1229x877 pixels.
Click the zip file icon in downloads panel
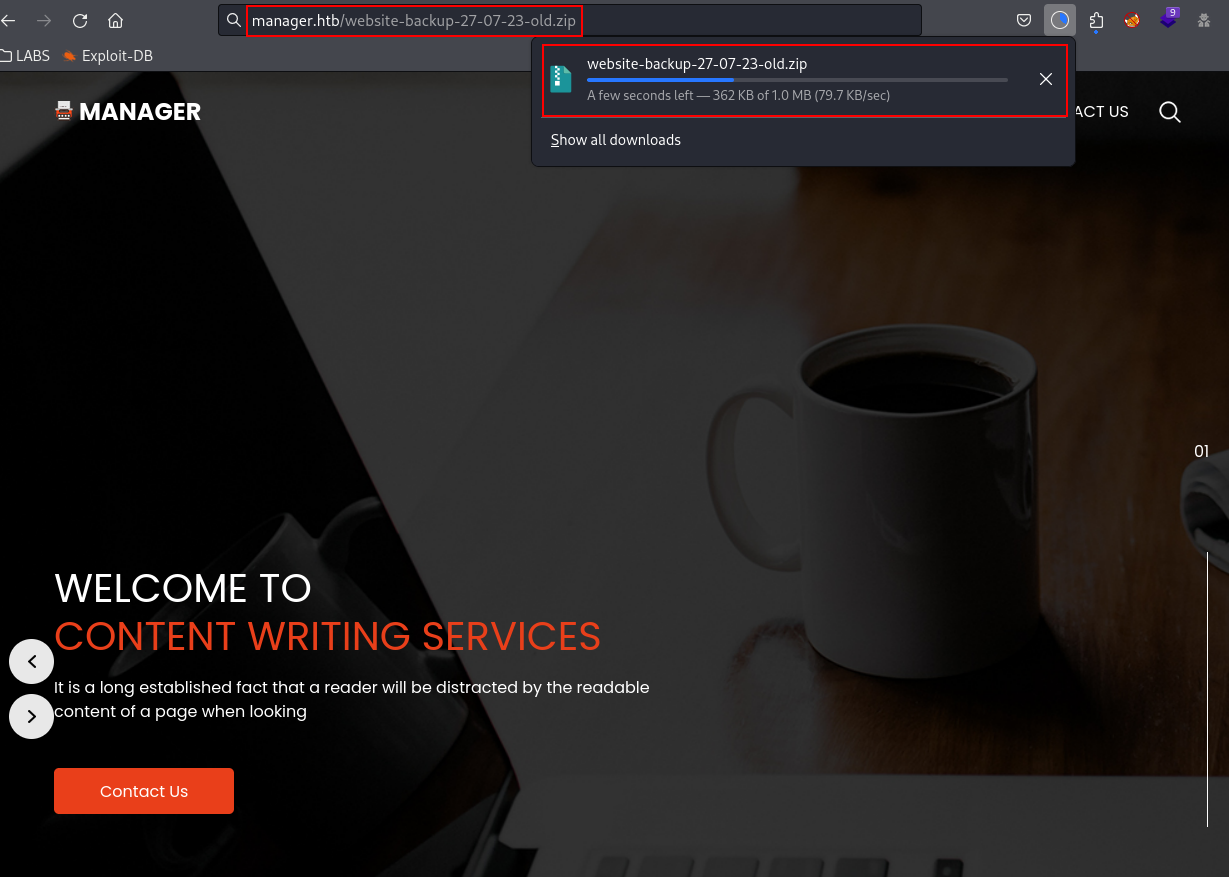[562, 79]
